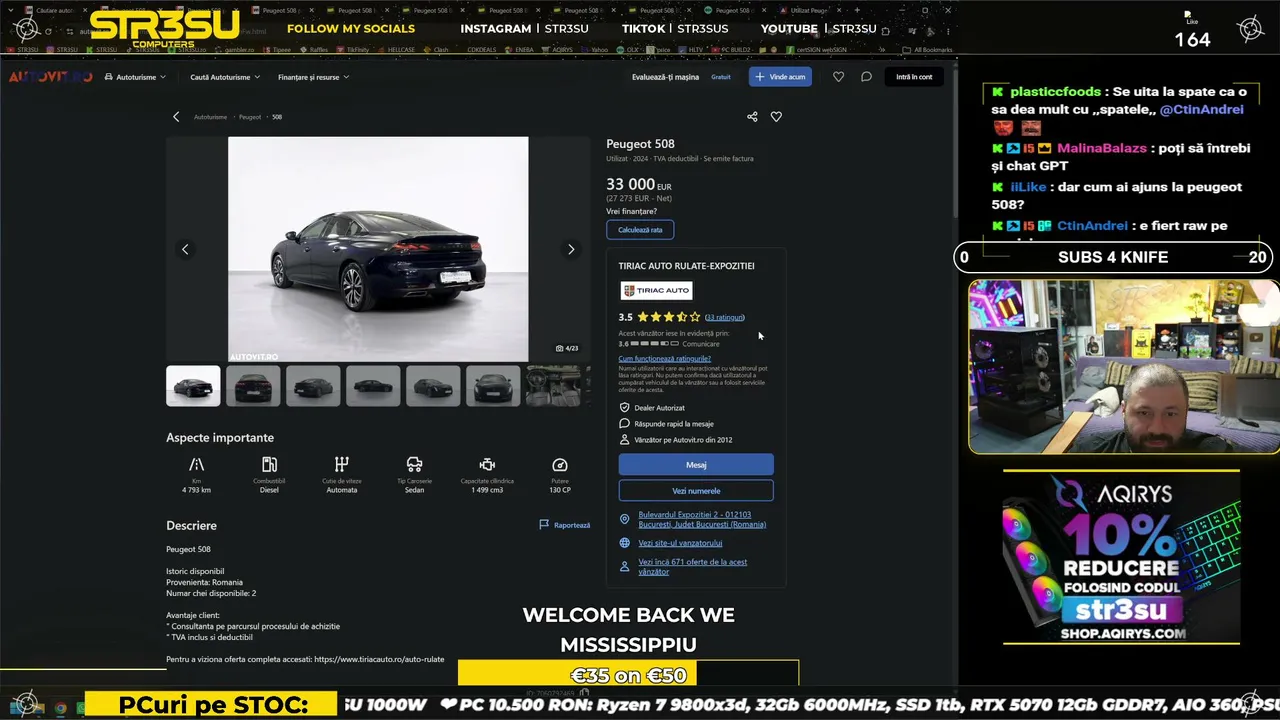Click the Intră în cont button
The width and height of the screenshot is (1280, 720).
click(914, 77)
